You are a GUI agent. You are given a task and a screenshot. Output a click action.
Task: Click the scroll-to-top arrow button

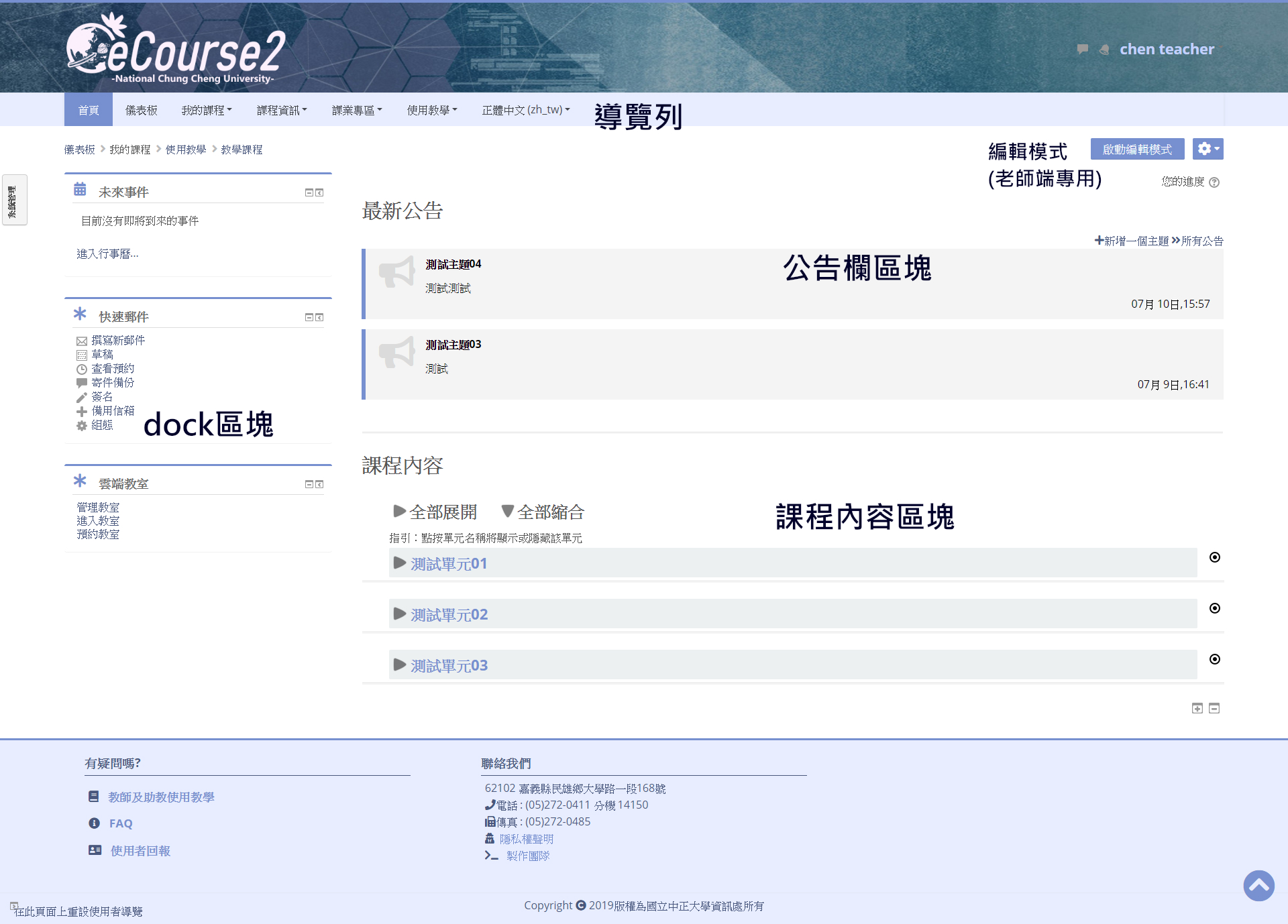coord(1258,886)
